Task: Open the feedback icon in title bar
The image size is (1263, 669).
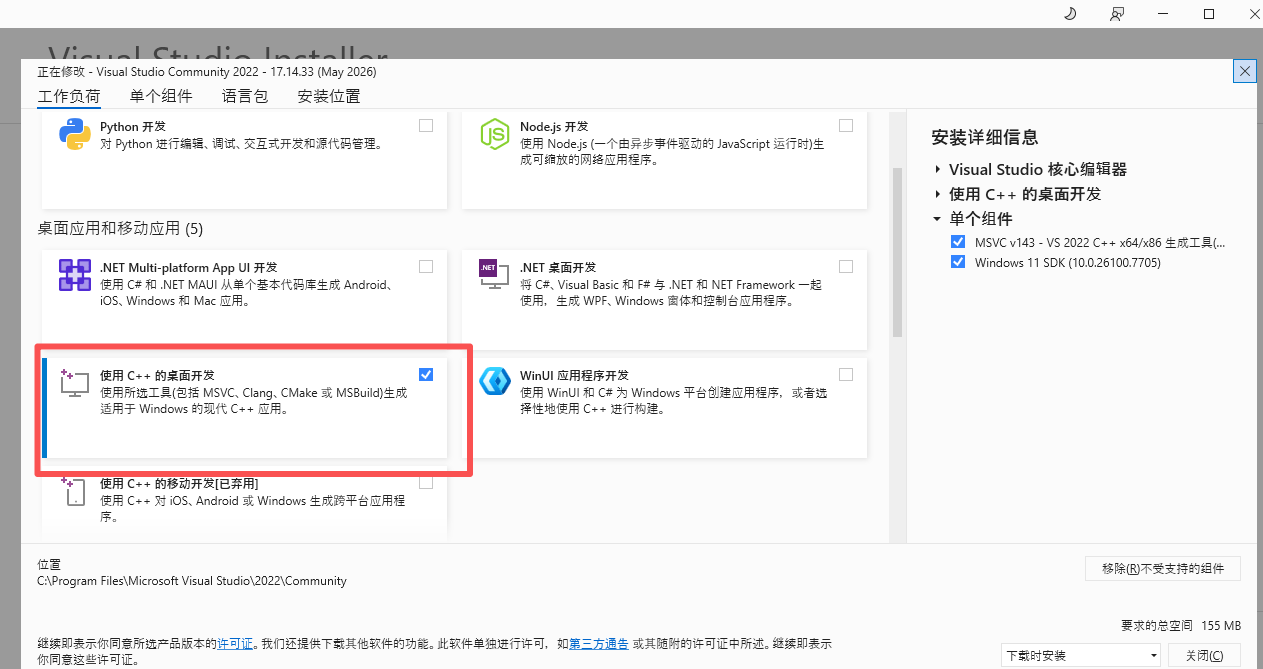Action: (1117, 14)
